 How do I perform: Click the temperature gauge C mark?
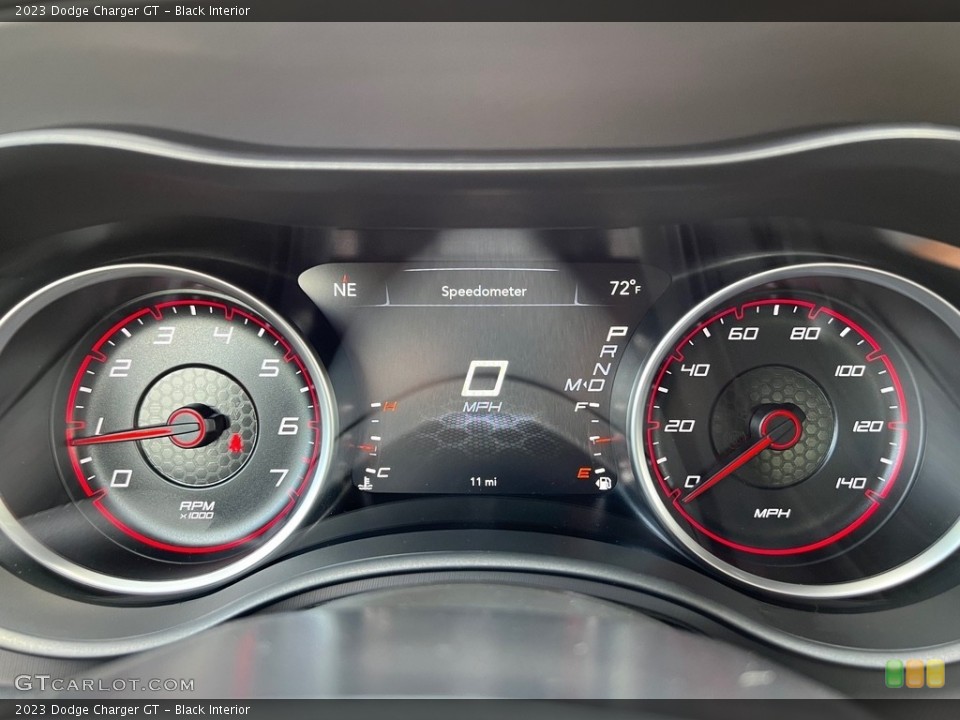383,472
